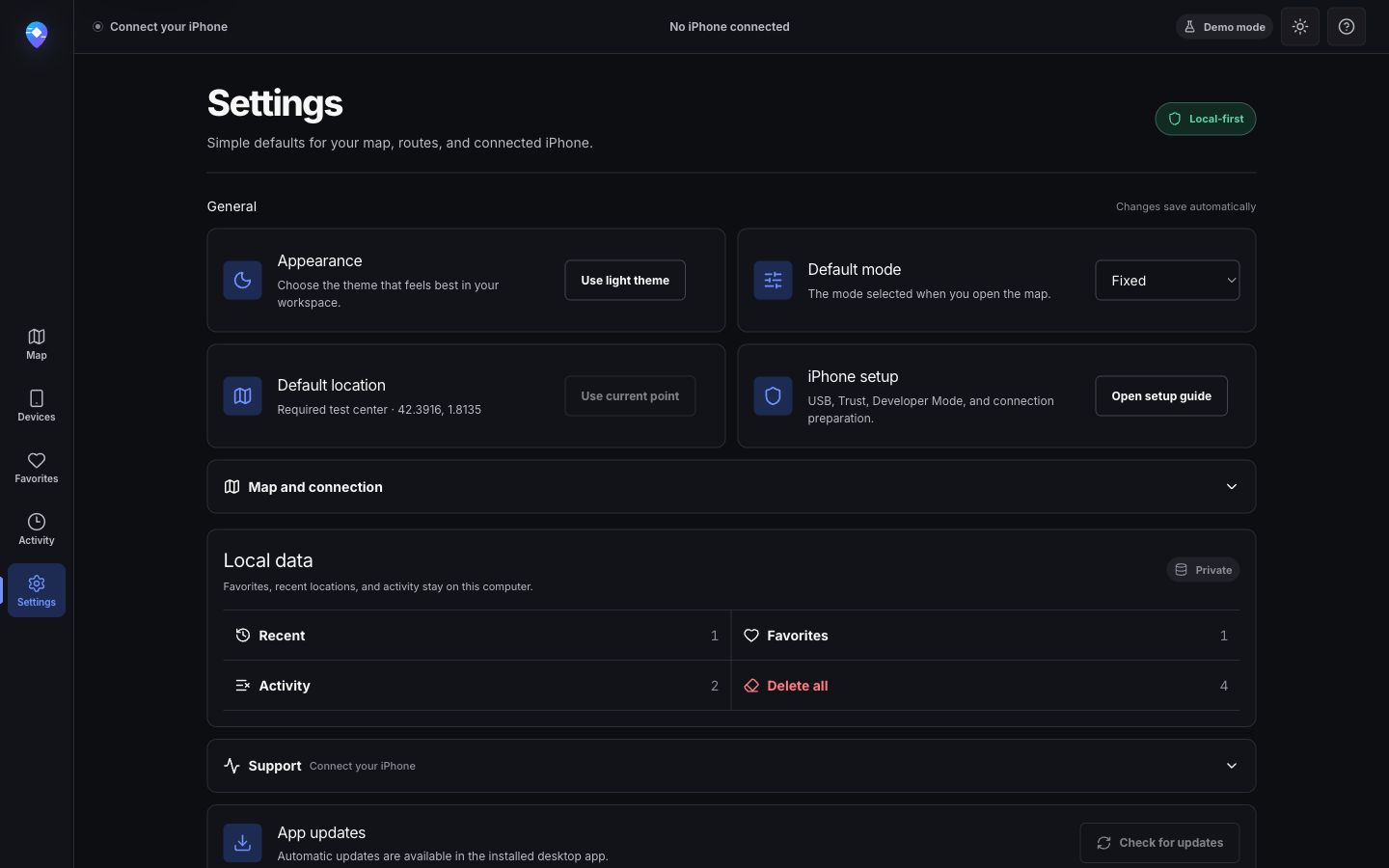The width and height of the screenshot is (1389, 868).
Task: Click Check for updates button
Action: (x=1159, y=843)
